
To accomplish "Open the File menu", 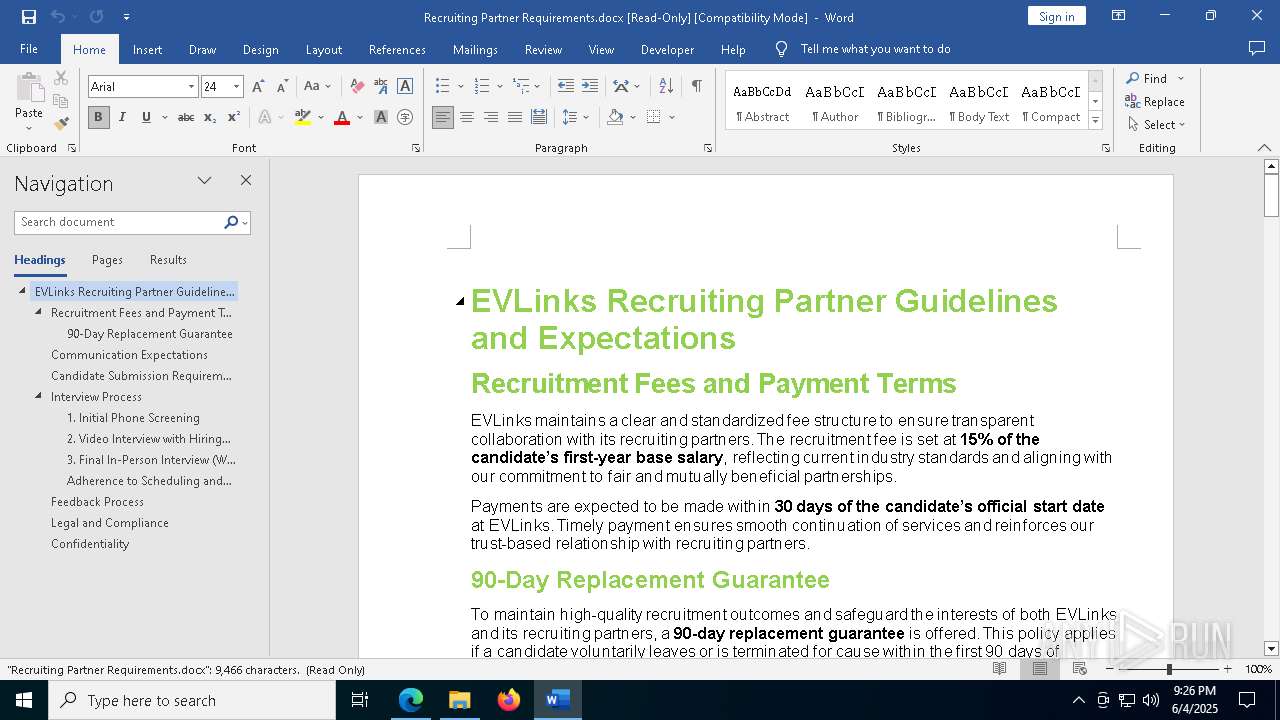I will pyautogui.click(x=29, y=49).
